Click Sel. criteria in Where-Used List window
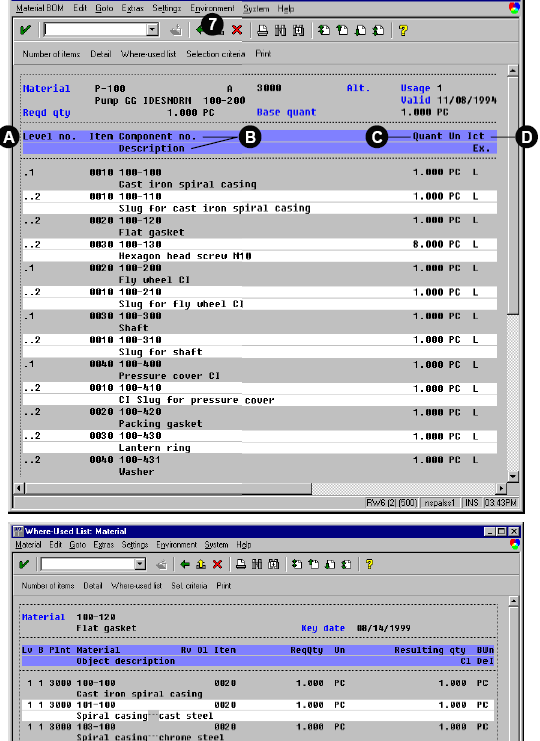Viewport: 540px width, 741px height. point(189,586)
